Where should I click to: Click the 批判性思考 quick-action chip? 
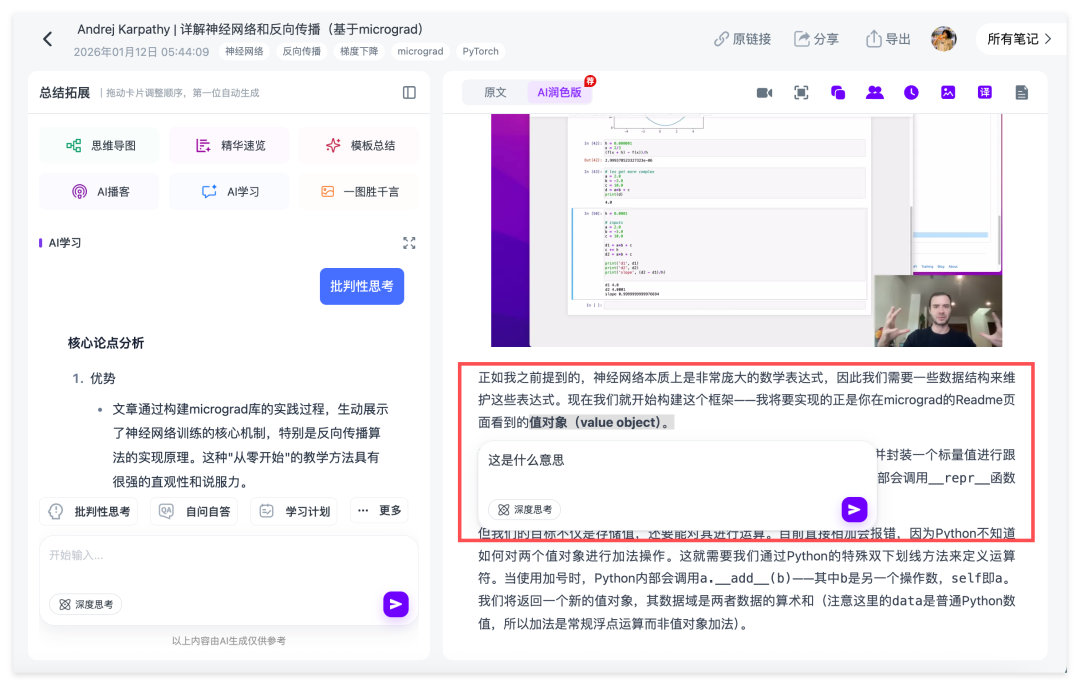point(89,511)
